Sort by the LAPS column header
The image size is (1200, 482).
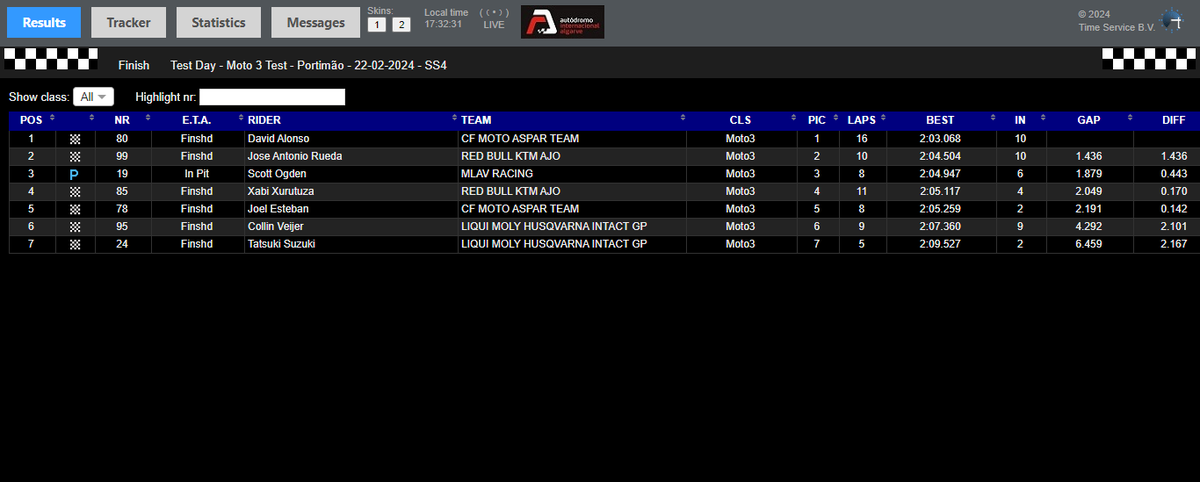[861, 120]
